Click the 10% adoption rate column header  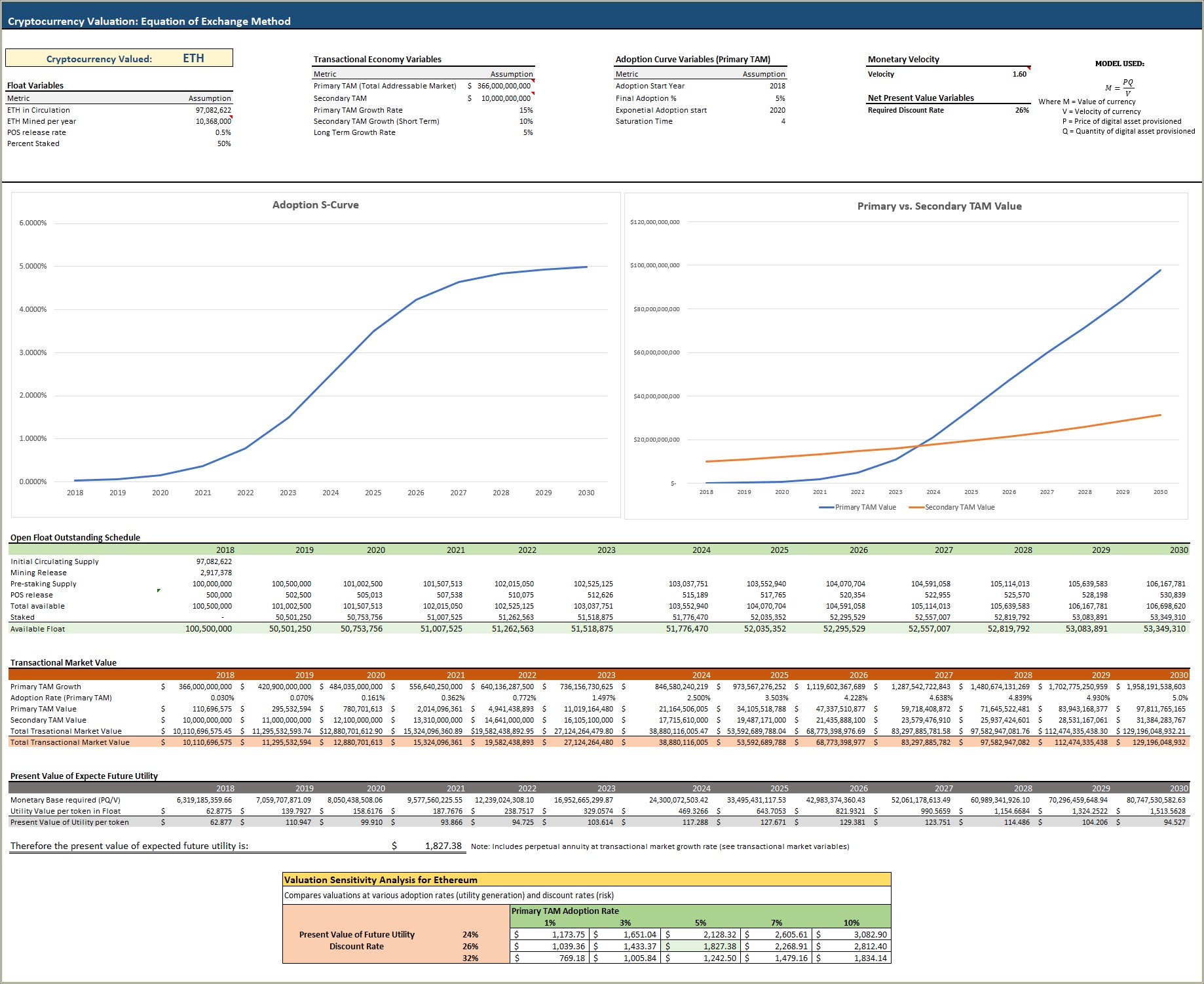pos(852,922)
